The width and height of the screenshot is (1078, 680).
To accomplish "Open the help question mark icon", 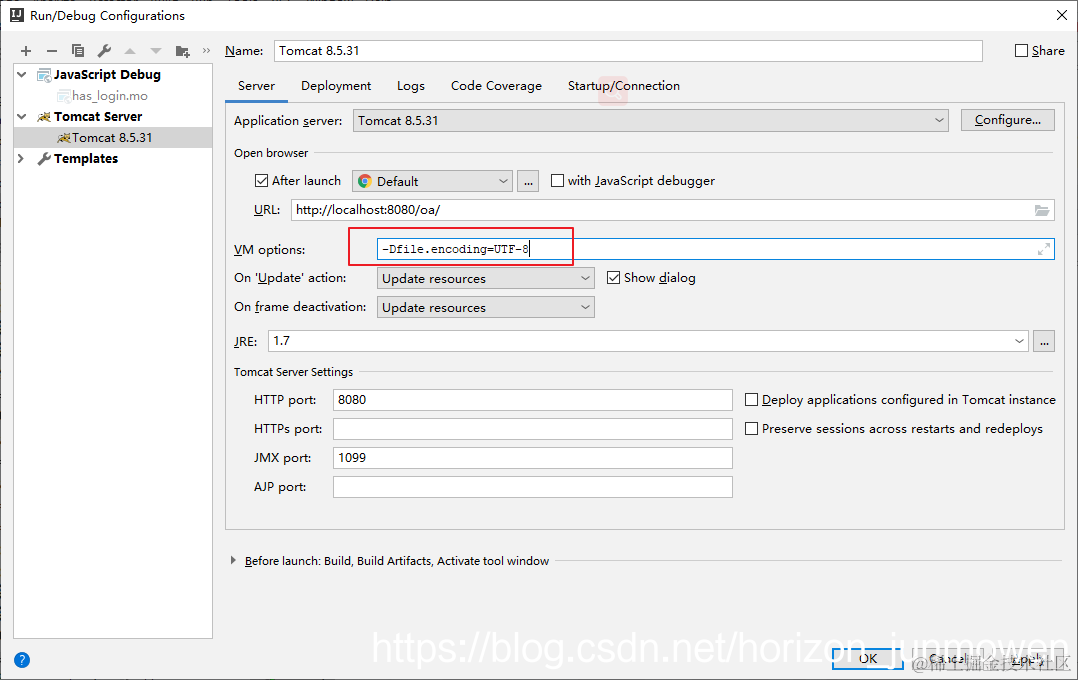I will point(22,660).
